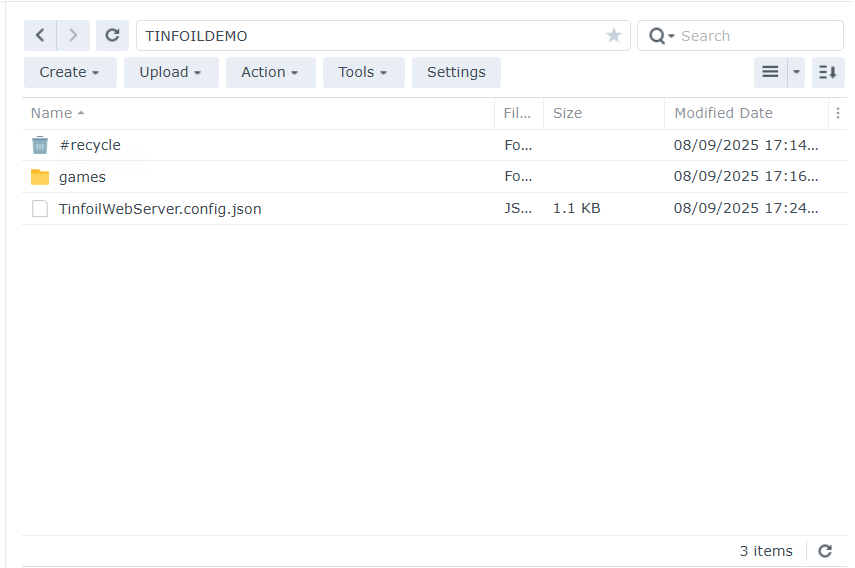Sort by the Modified Date column

[723, 113]
